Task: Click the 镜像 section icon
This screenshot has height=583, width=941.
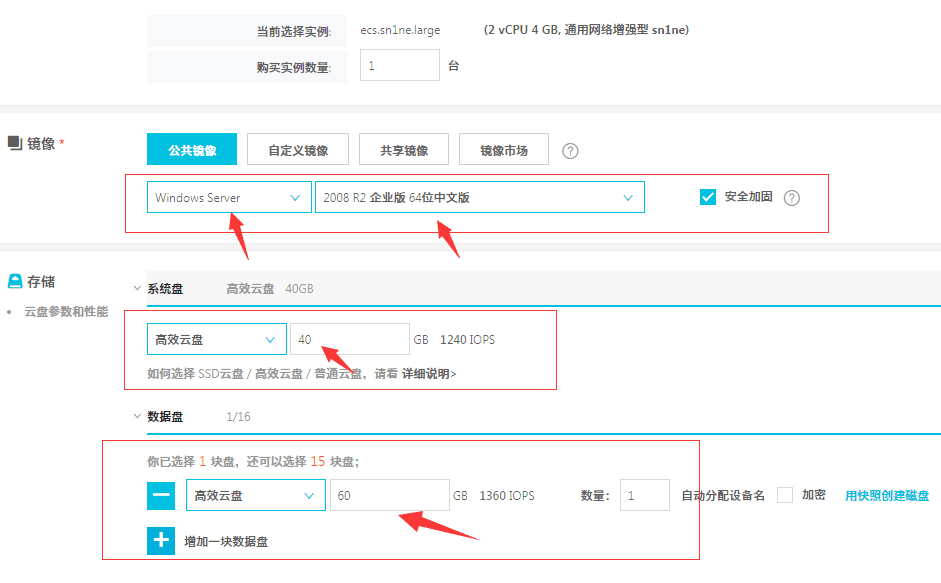Action: pyautogui.click(x=15, y=143)
